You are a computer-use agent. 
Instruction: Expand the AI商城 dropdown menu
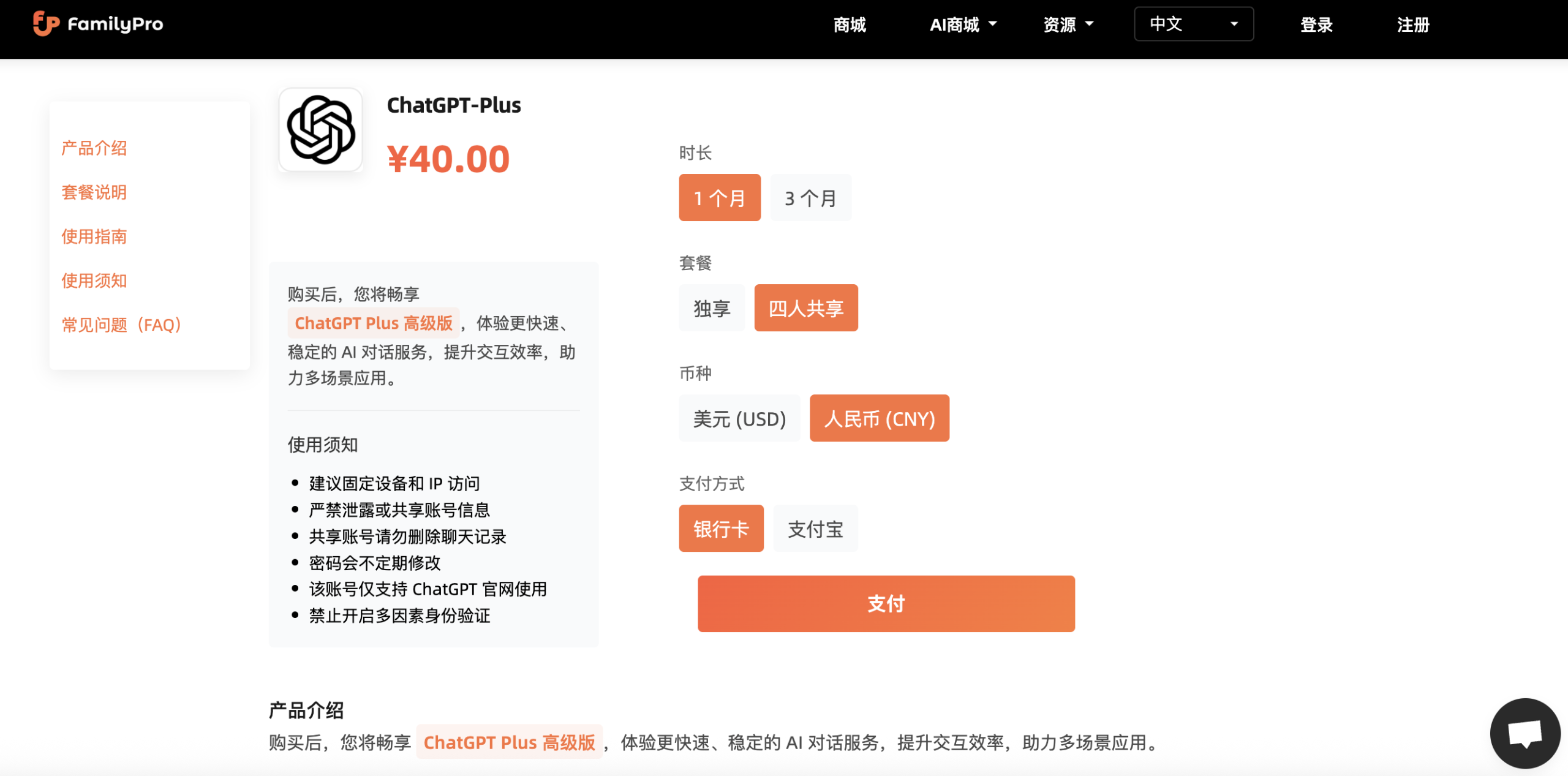click(x=963, y=24)
